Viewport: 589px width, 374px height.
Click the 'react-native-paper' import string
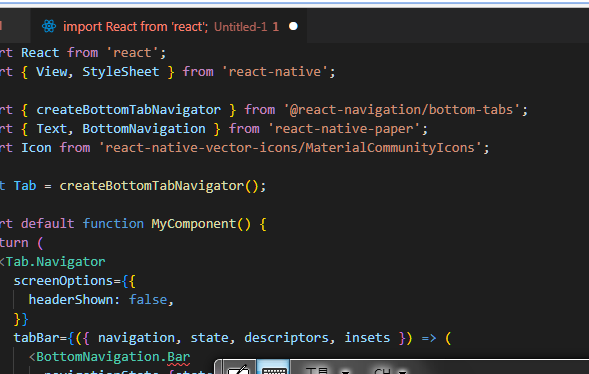point(344,129)
